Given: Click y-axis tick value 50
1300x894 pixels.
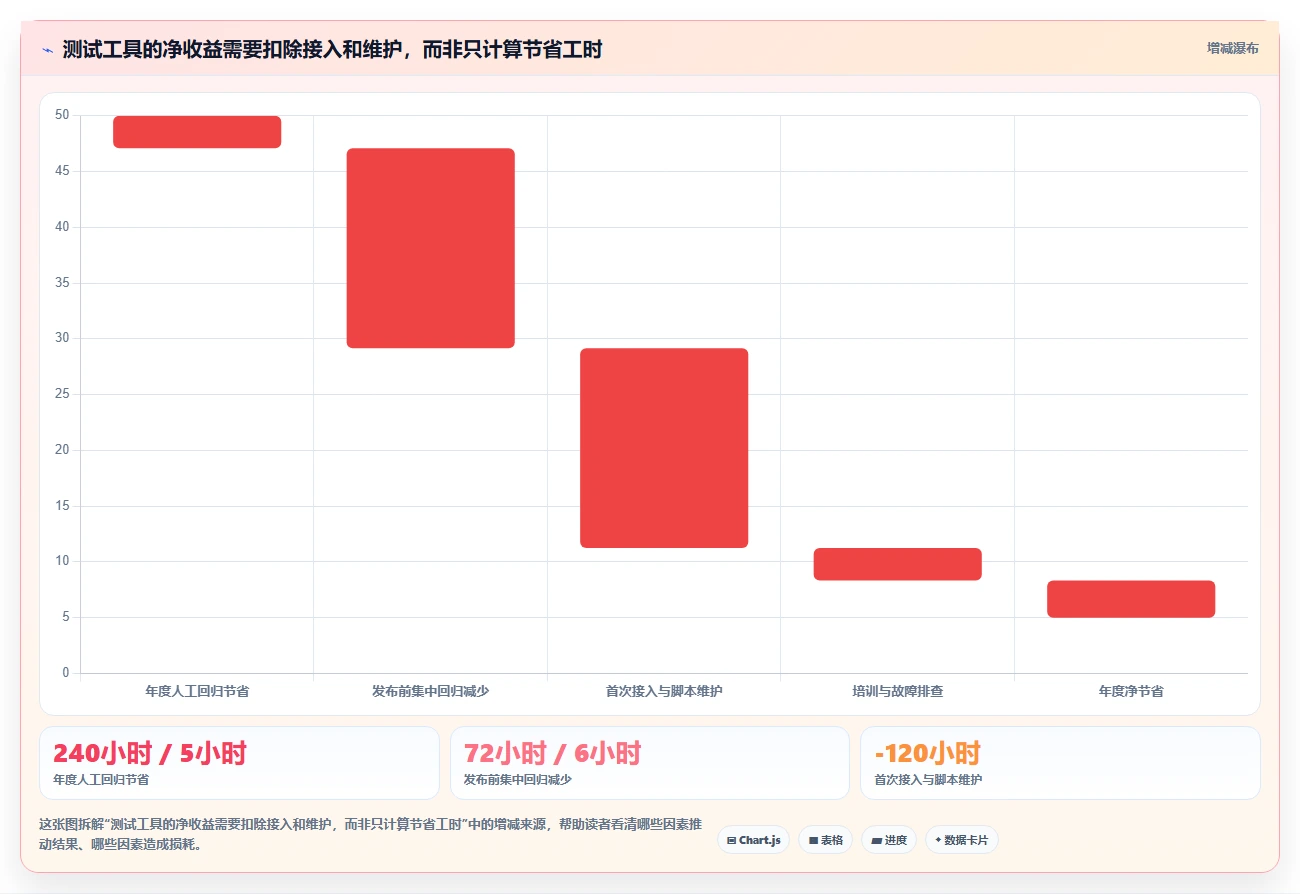Looking at the screenshot, I should tap(62, 115).
